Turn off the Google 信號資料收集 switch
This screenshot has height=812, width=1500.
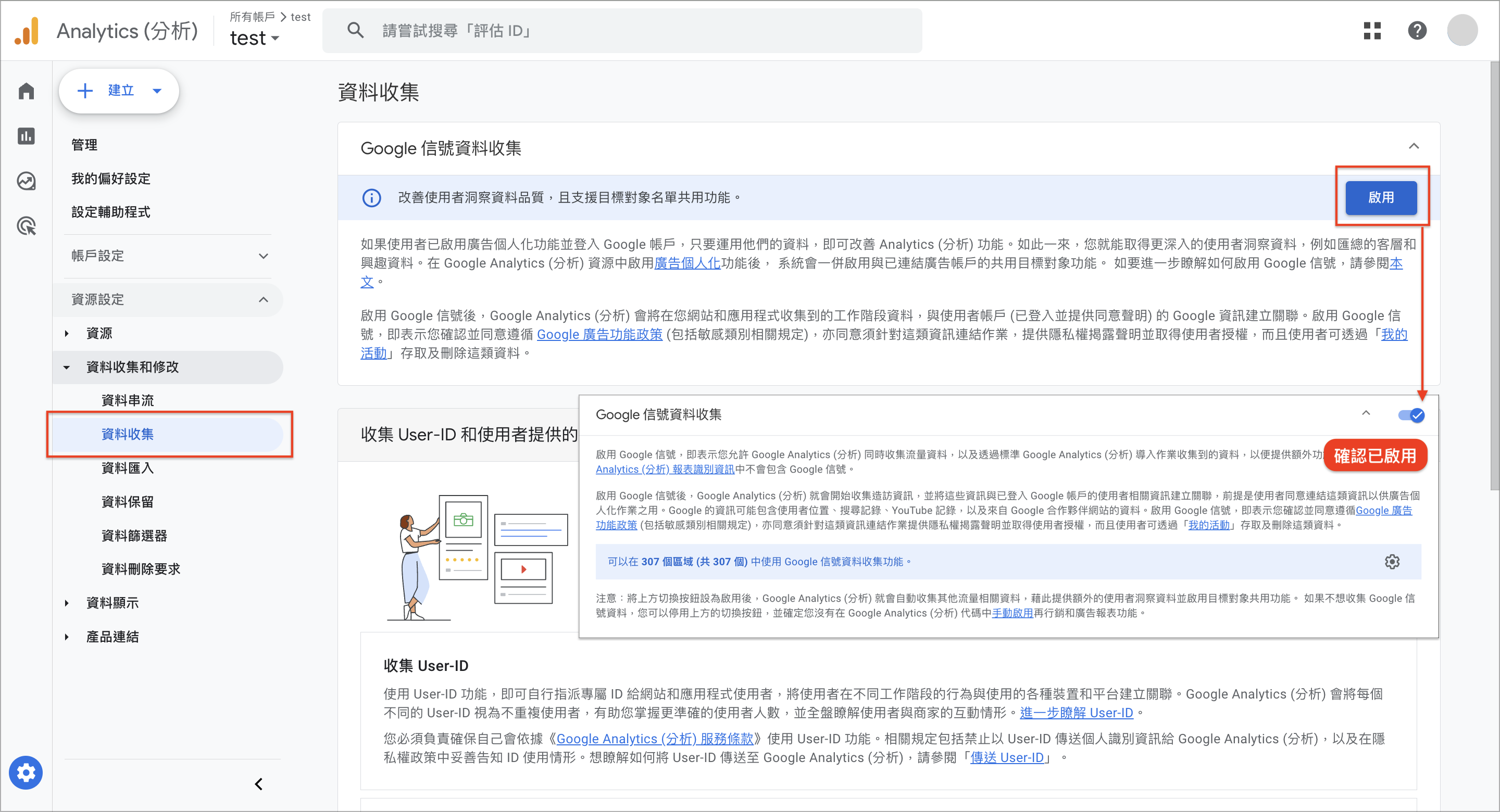pyautogui.click(x=1411, y=415)
